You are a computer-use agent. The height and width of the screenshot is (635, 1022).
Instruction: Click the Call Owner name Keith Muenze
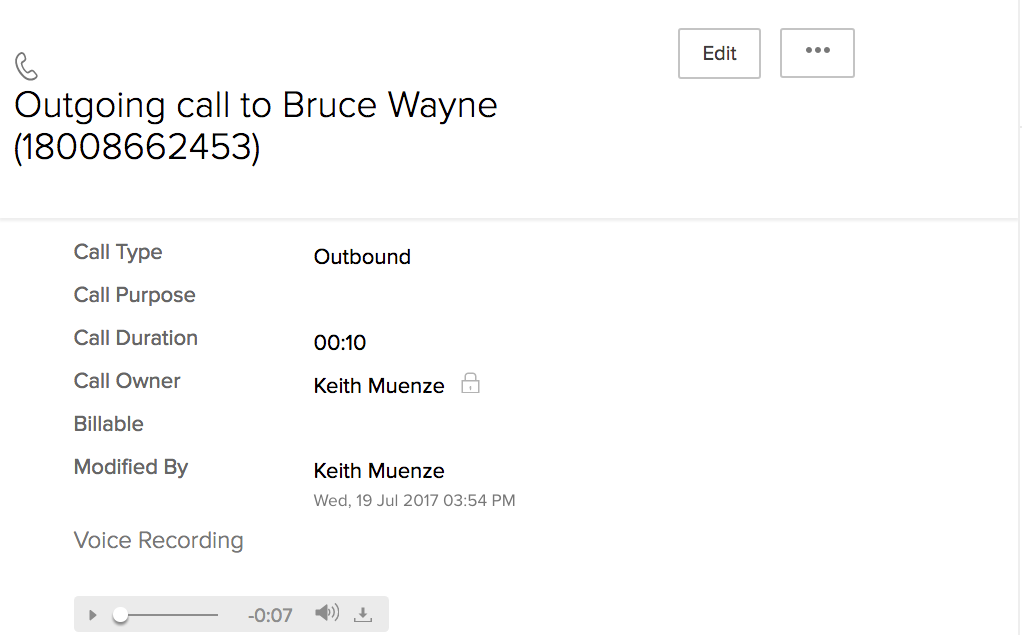tap(379, 386)
